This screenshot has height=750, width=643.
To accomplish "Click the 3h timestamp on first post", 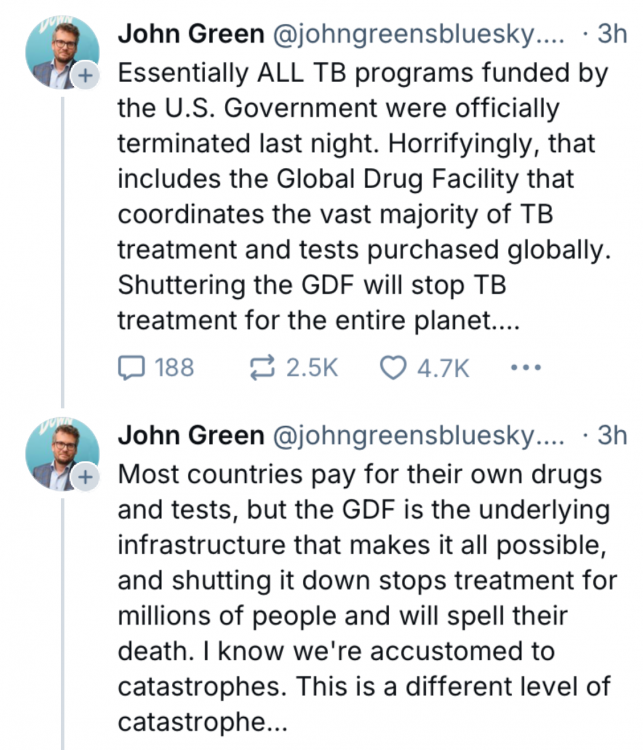I will [611, 33].
